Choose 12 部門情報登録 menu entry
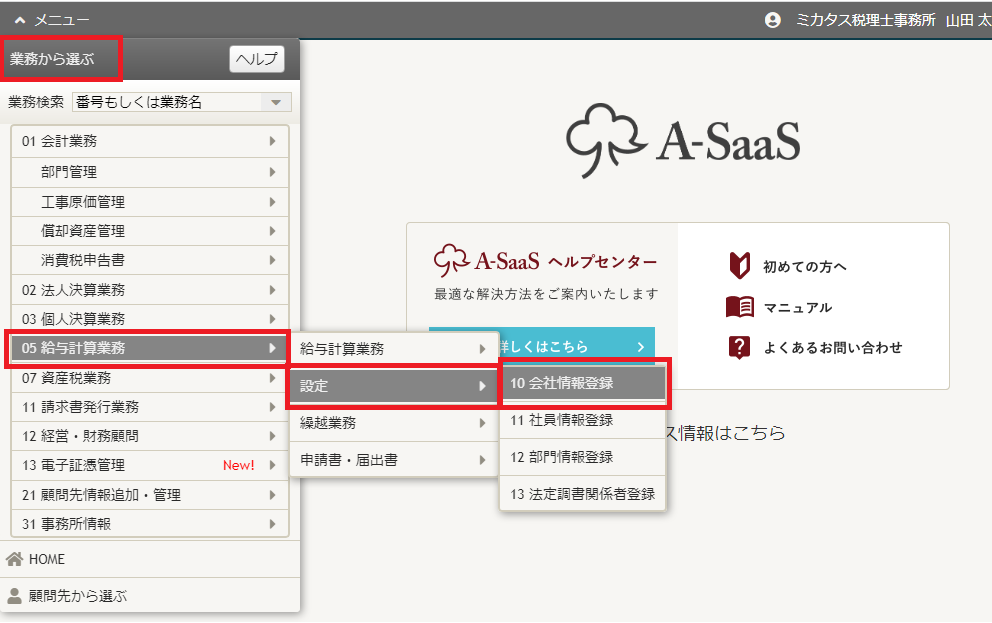 click(x=583, y=457)
